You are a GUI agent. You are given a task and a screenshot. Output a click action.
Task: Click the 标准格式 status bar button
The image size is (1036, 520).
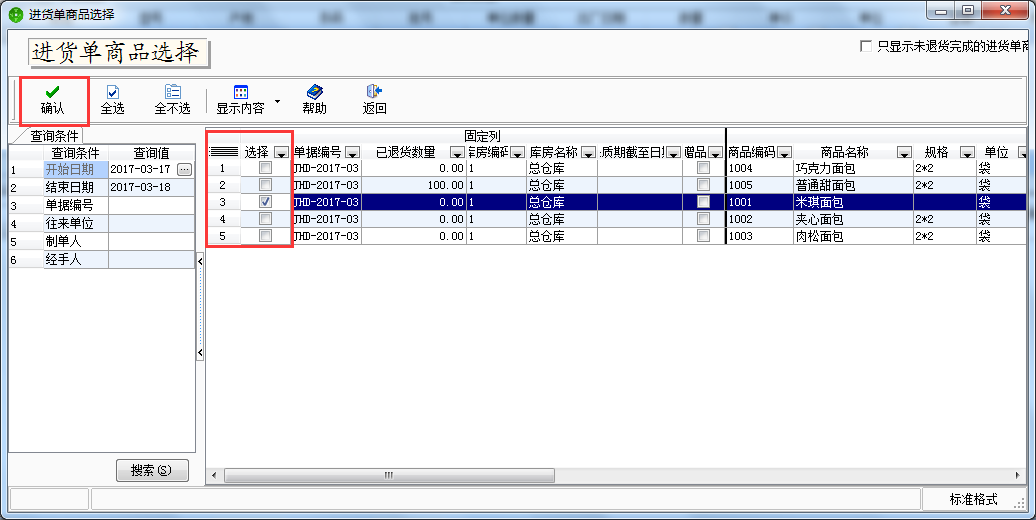pyautogui.click(x=973, y=499)
